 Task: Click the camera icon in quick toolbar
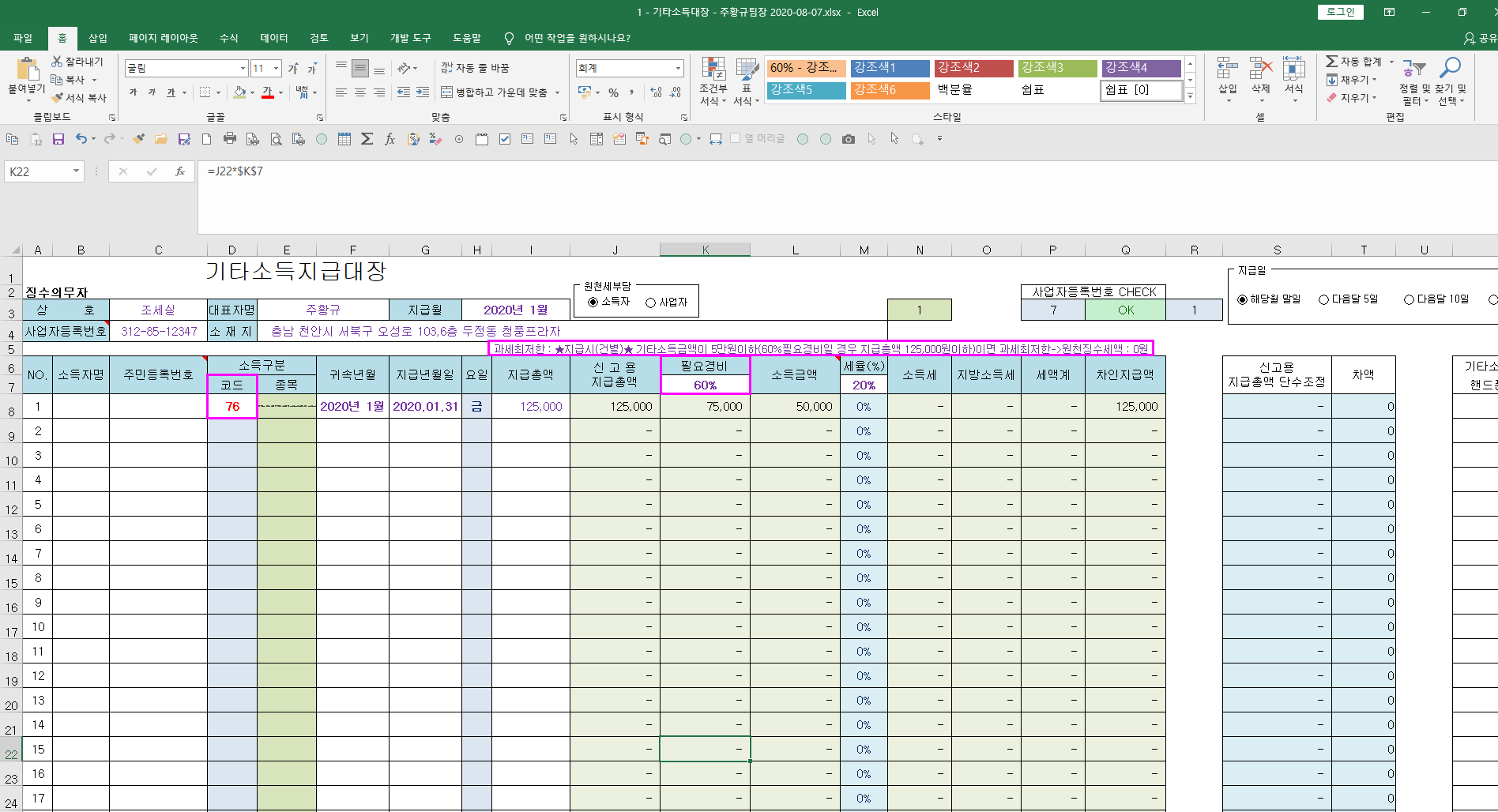click(x=849, y=139)
